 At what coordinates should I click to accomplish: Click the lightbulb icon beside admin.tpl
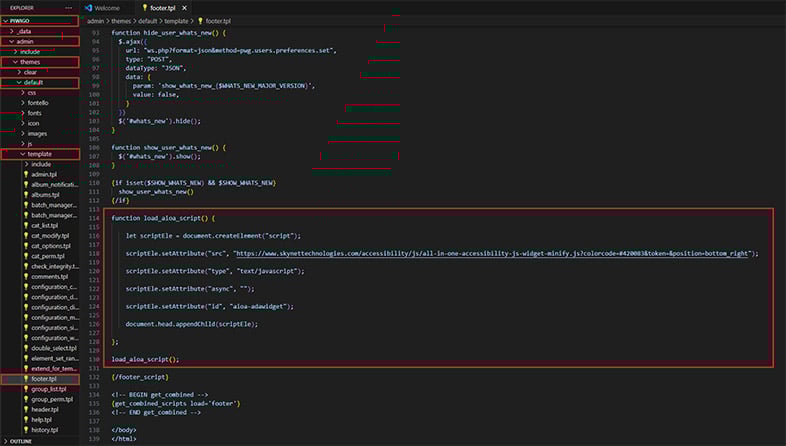[x=27, y=174]
